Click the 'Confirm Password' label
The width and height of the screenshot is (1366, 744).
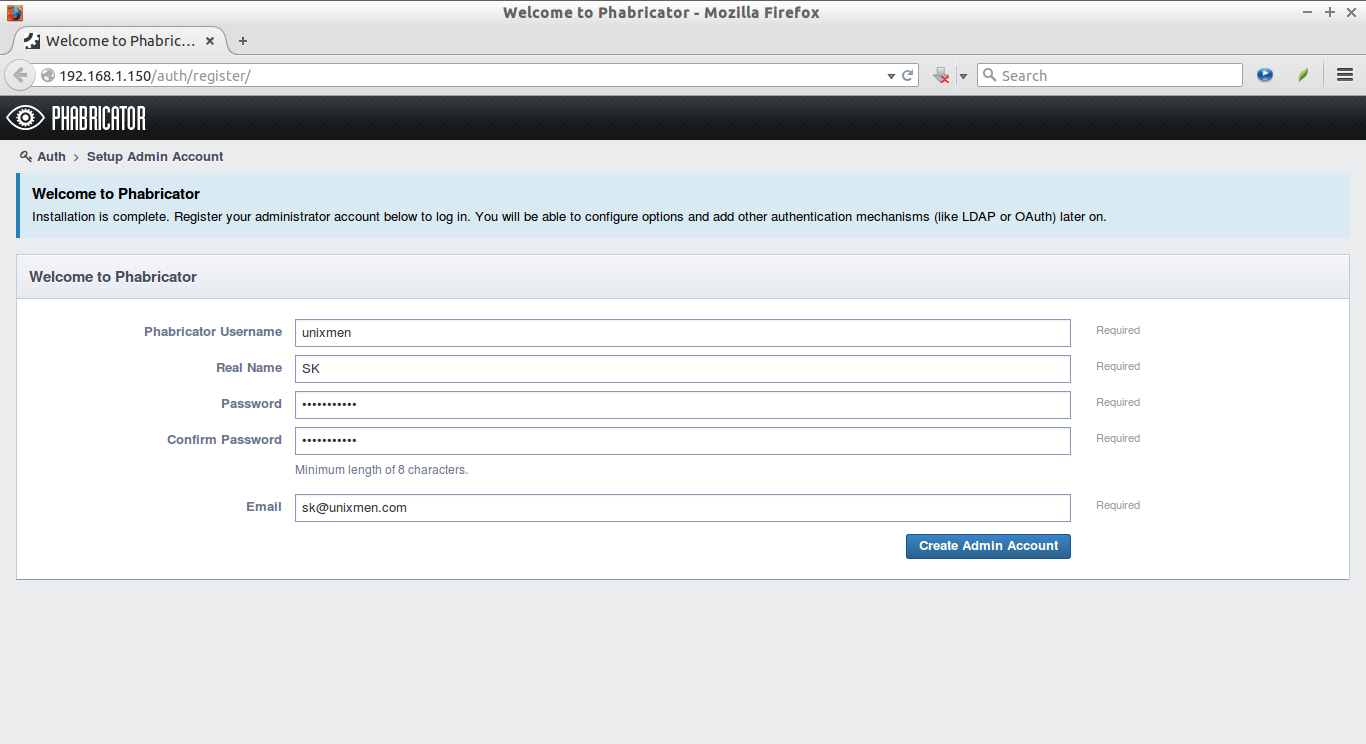[224, 440]
